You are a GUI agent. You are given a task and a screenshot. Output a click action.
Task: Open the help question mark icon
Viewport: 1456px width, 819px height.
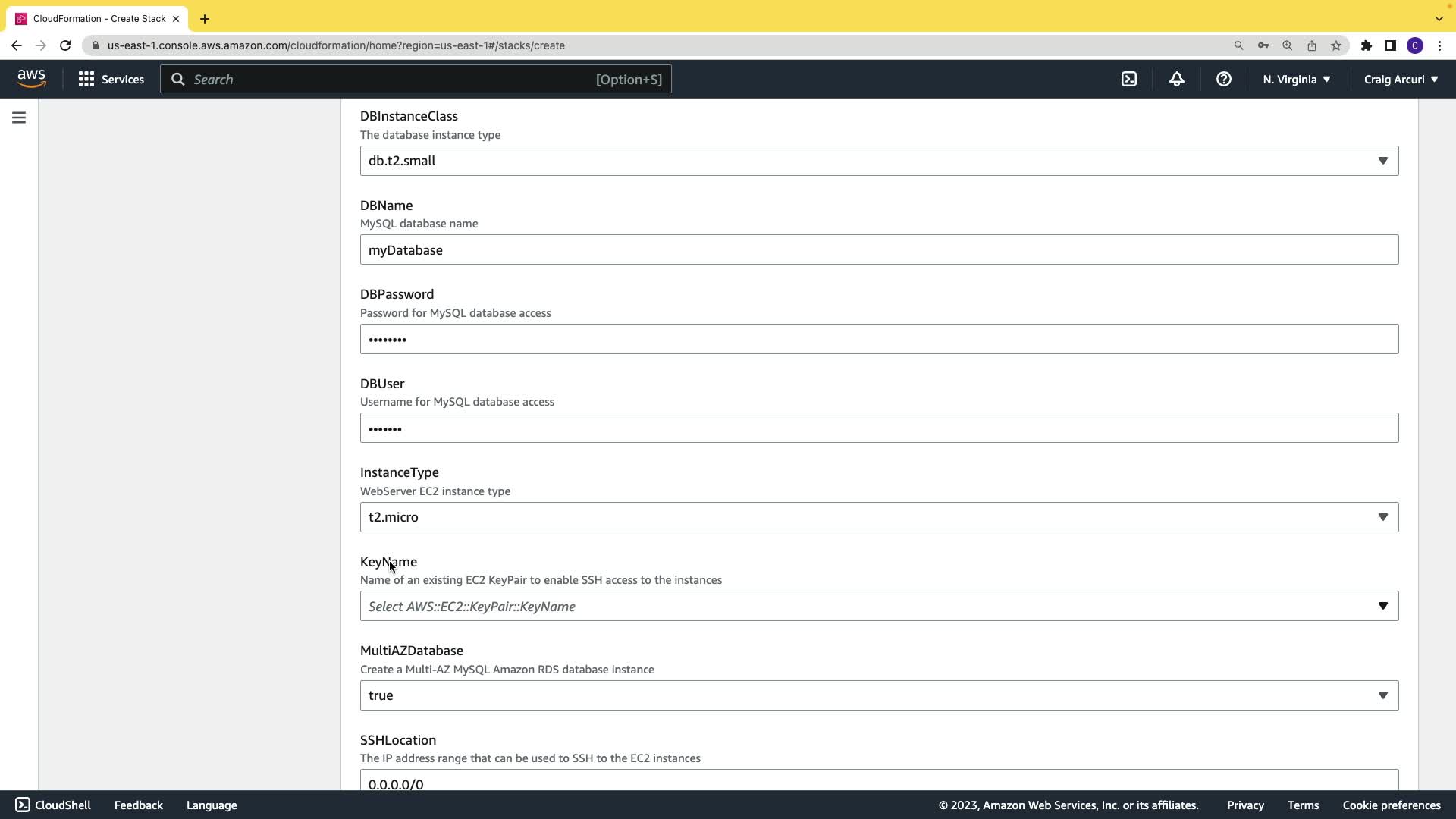1223,79
